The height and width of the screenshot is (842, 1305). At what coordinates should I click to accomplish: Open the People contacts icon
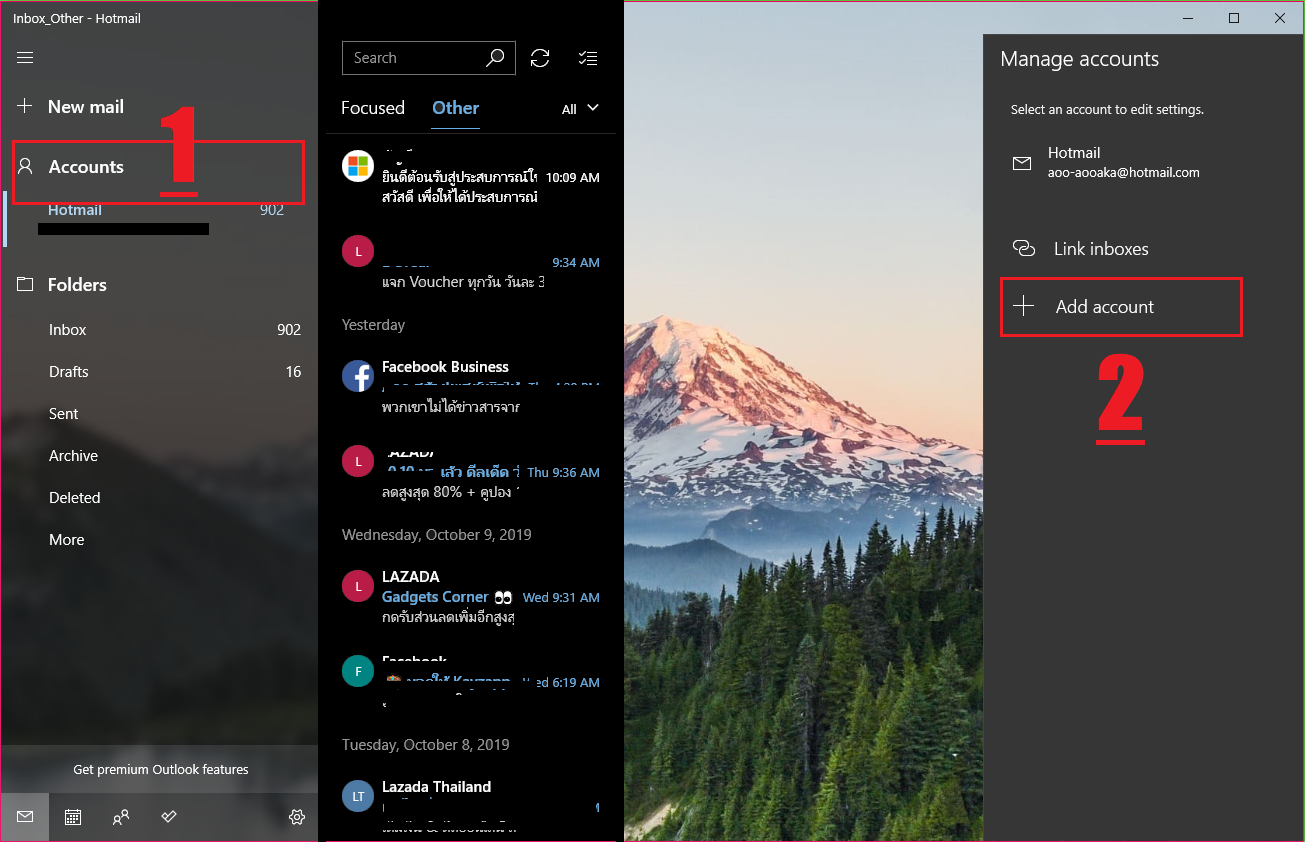coord(121,817)
